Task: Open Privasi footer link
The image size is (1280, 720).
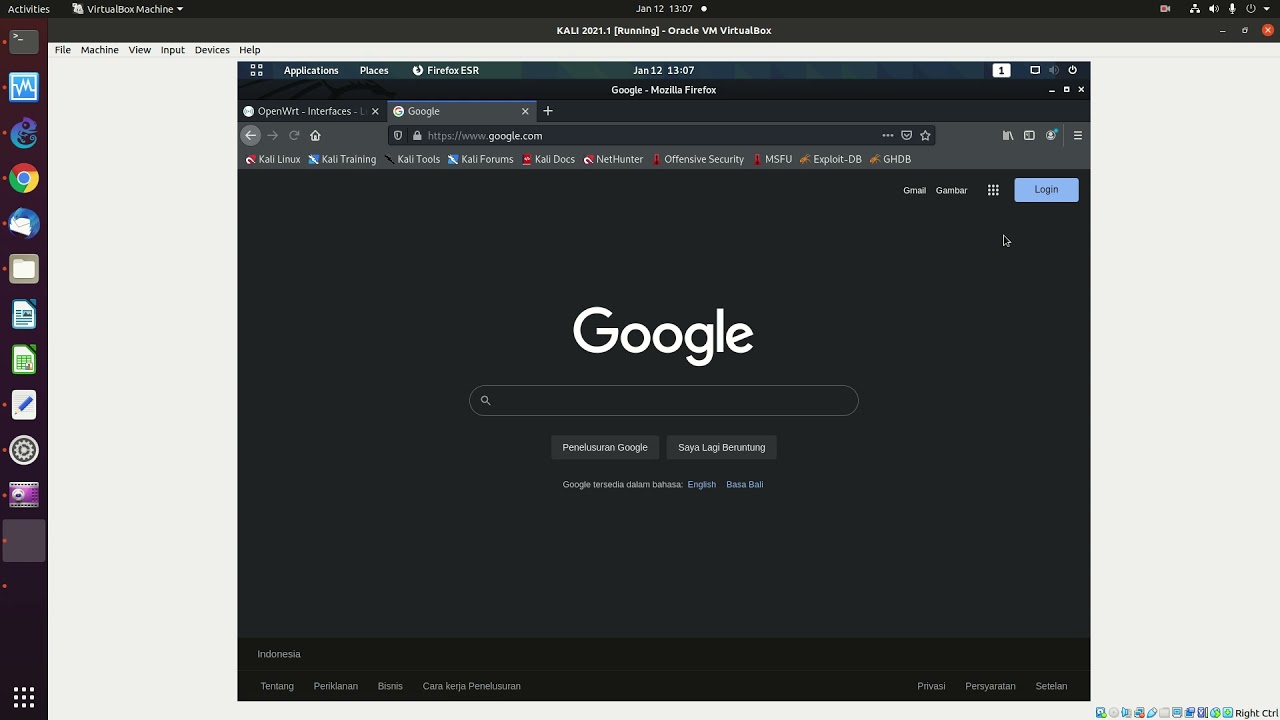Action: coord(931,686)
